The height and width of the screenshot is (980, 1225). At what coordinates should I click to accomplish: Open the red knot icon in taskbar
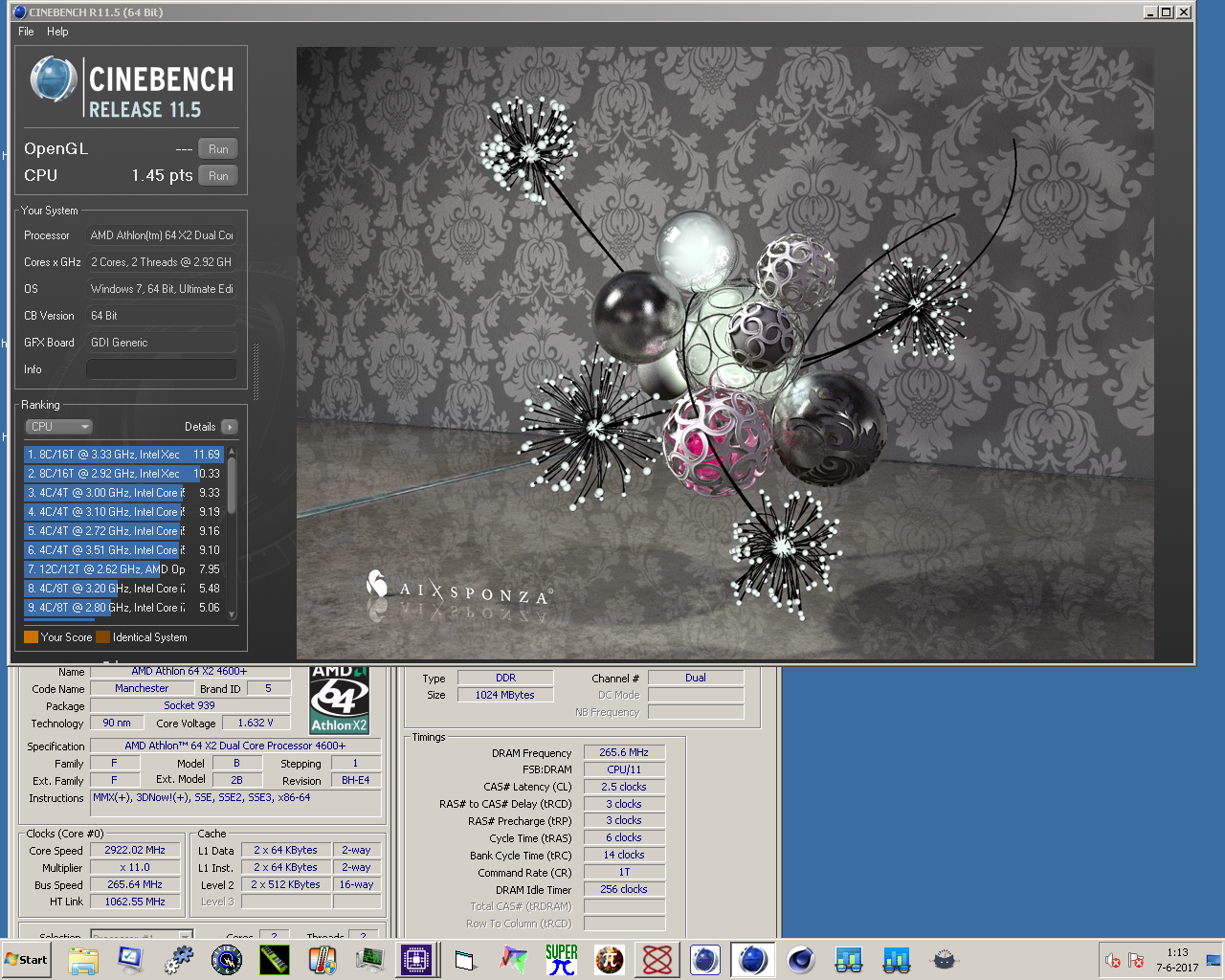(657, 960)
